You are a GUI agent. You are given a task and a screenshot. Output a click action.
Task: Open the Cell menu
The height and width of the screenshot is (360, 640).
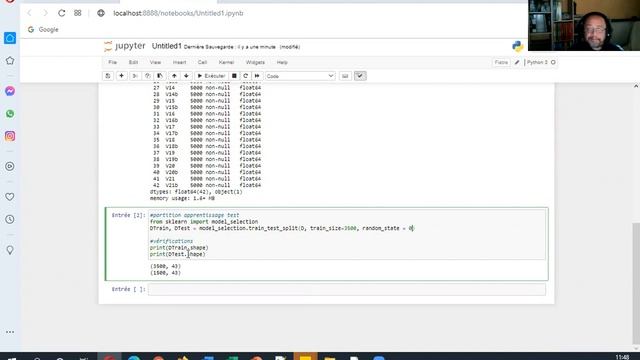click(202, 62)
